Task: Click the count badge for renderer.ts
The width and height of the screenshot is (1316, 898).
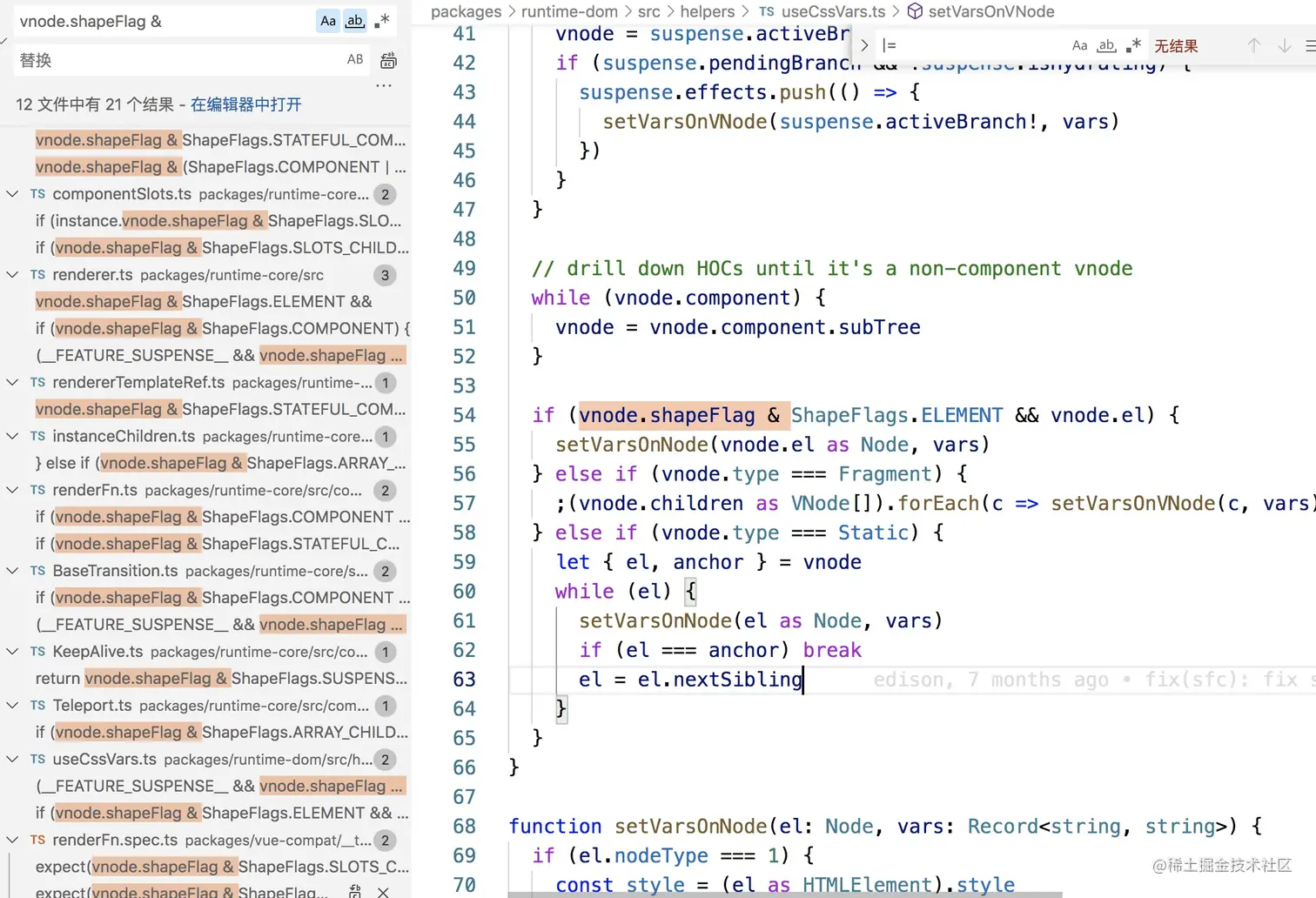Action: click(385, 276)
